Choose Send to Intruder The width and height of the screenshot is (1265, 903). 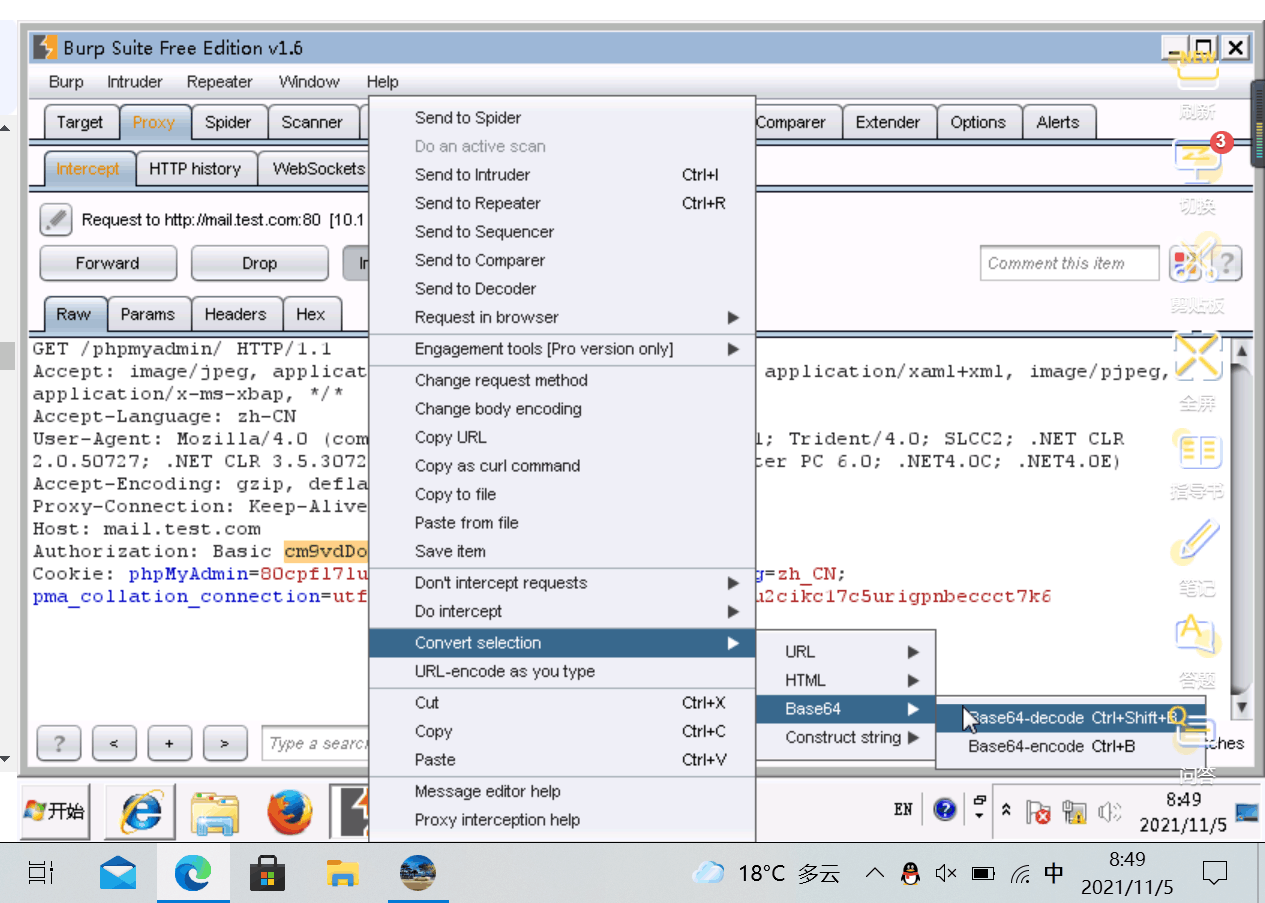tap(562, 175)
